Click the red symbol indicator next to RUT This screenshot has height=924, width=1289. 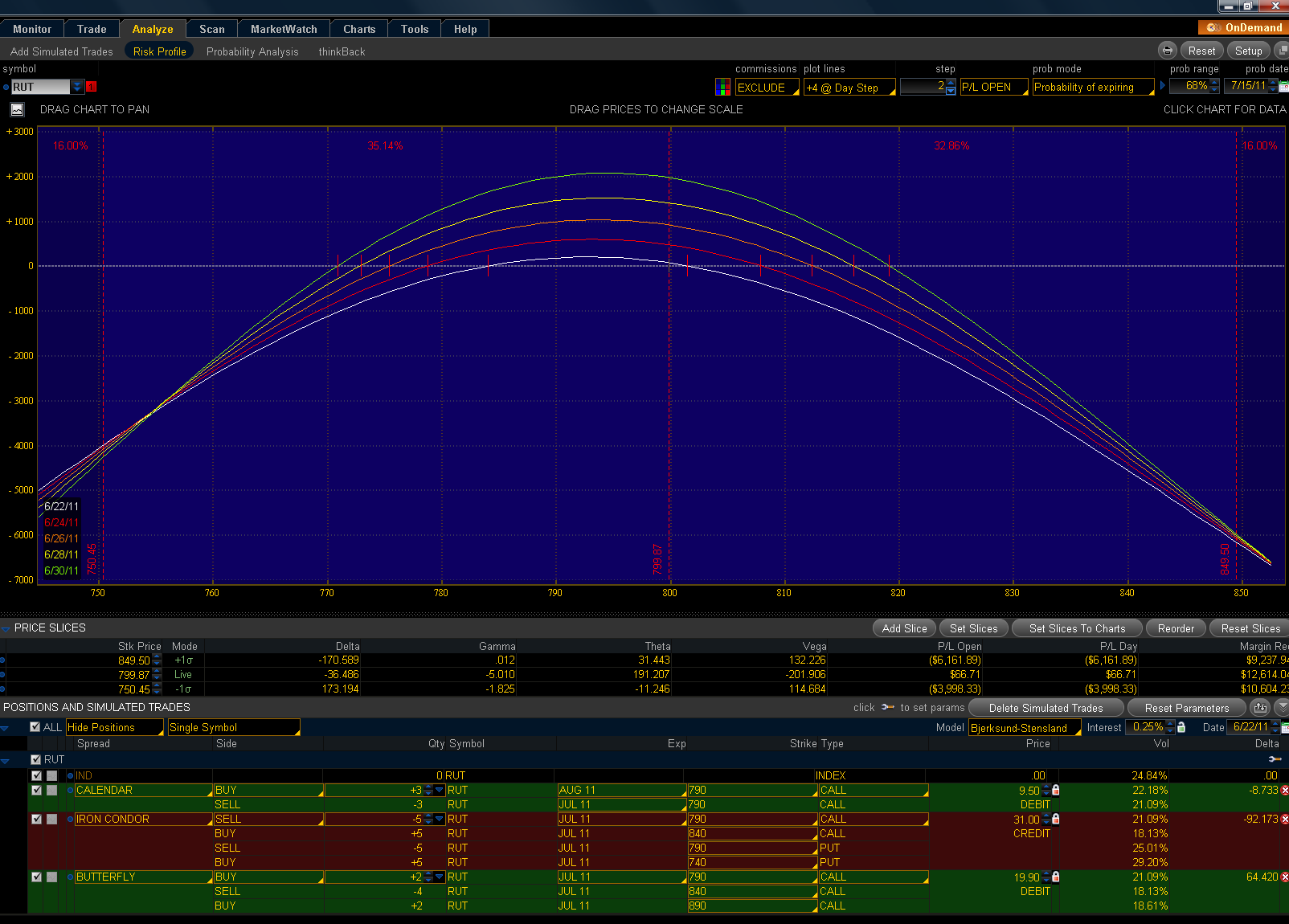[x=92, y=87]
